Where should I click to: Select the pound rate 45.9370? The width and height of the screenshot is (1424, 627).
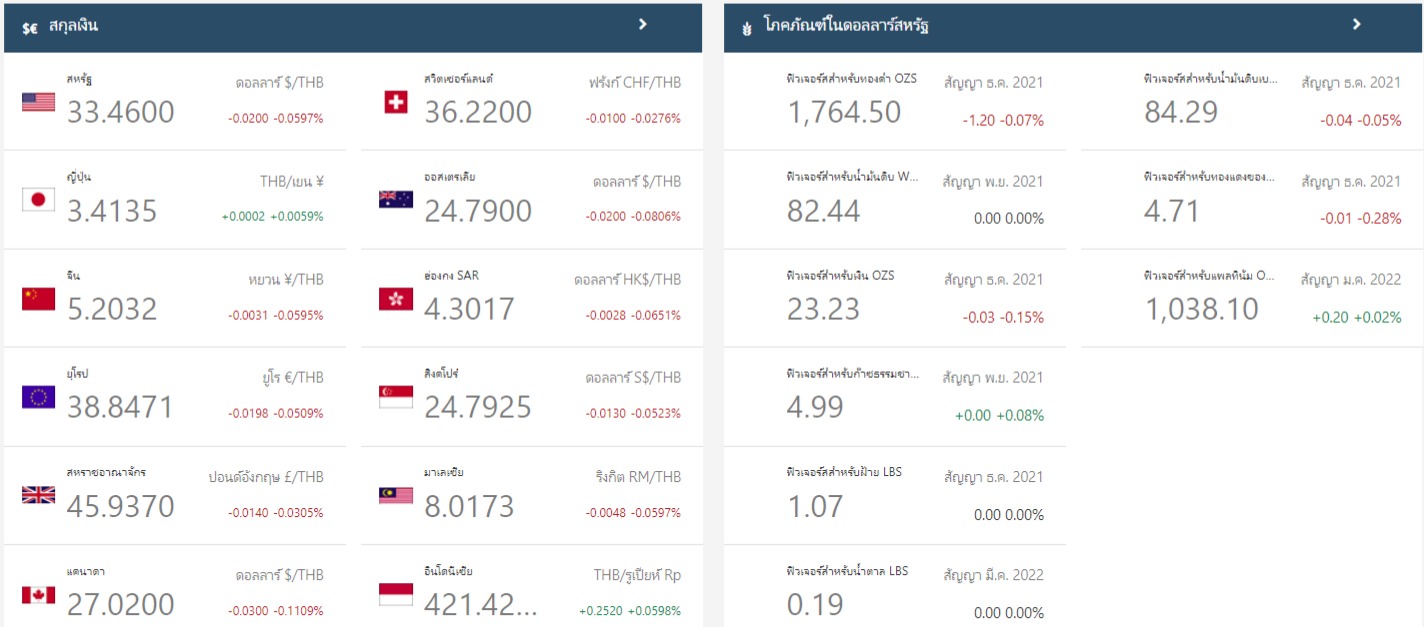(121, 506)
